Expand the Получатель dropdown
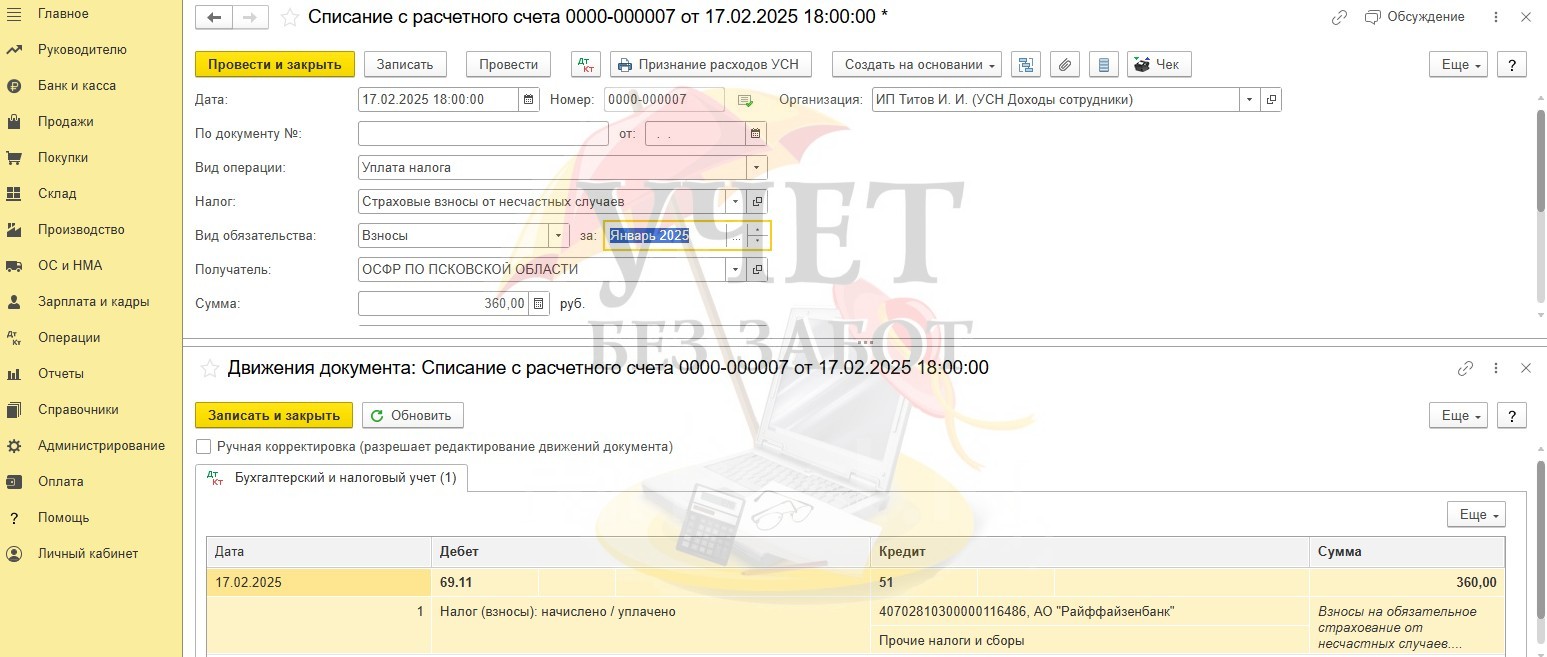 click(736, 270)
